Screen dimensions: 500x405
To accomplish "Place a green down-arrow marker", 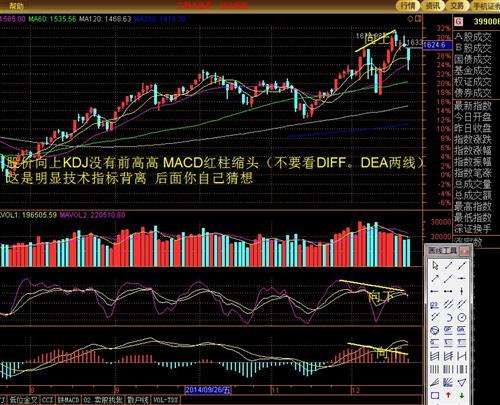I will pyautogui.click(x=462, y=395).
